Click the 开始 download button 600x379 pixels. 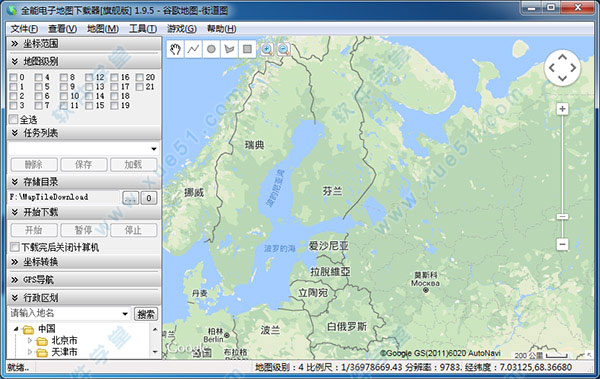[34, 230]
